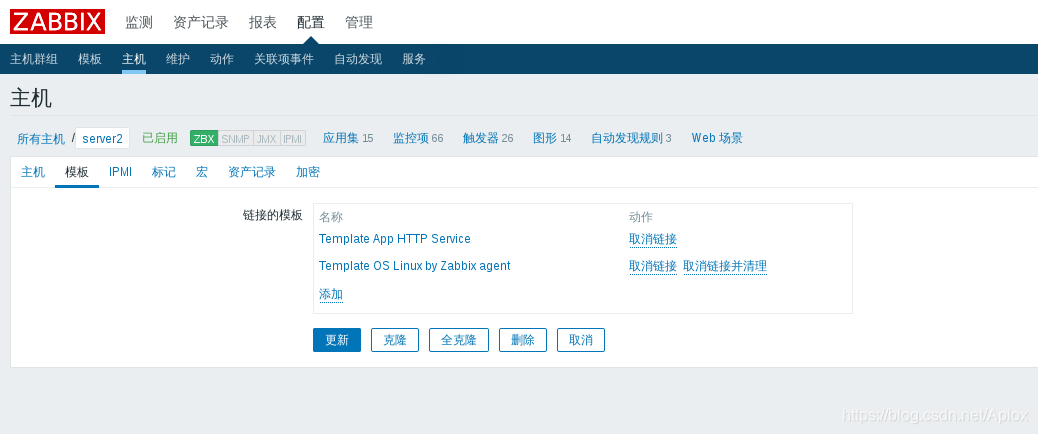Open the 维护 submenu item
The width and height of the screenshot is (1038, 434).
tap(177, 59)
